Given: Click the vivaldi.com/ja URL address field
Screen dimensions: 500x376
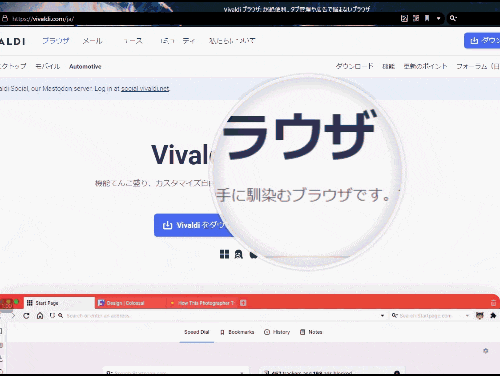Looking at the screenshot, I should [43, 19].
